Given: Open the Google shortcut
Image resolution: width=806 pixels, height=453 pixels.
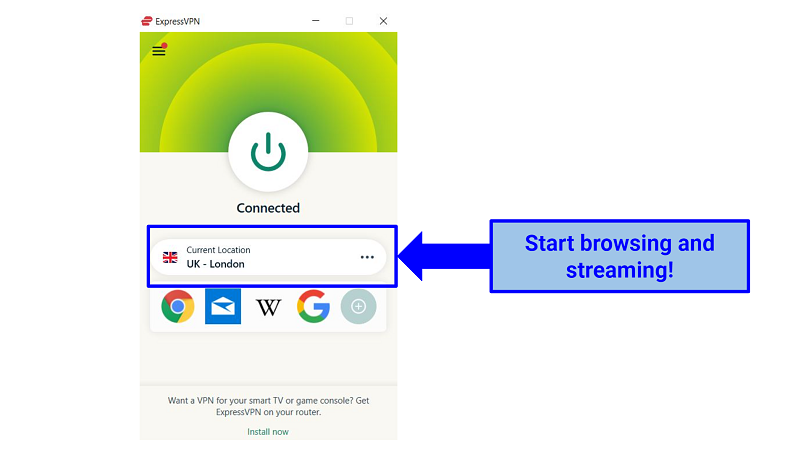Looking at the screenshot, I should pyautogui.click(x=313, y=307).
